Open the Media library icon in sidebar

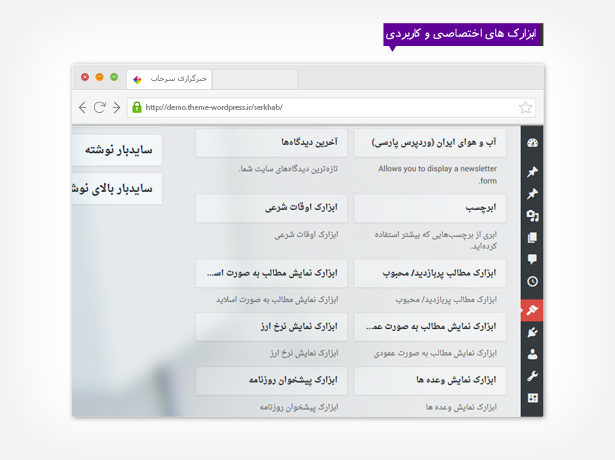pyautogui.click(x=532, y=215)
